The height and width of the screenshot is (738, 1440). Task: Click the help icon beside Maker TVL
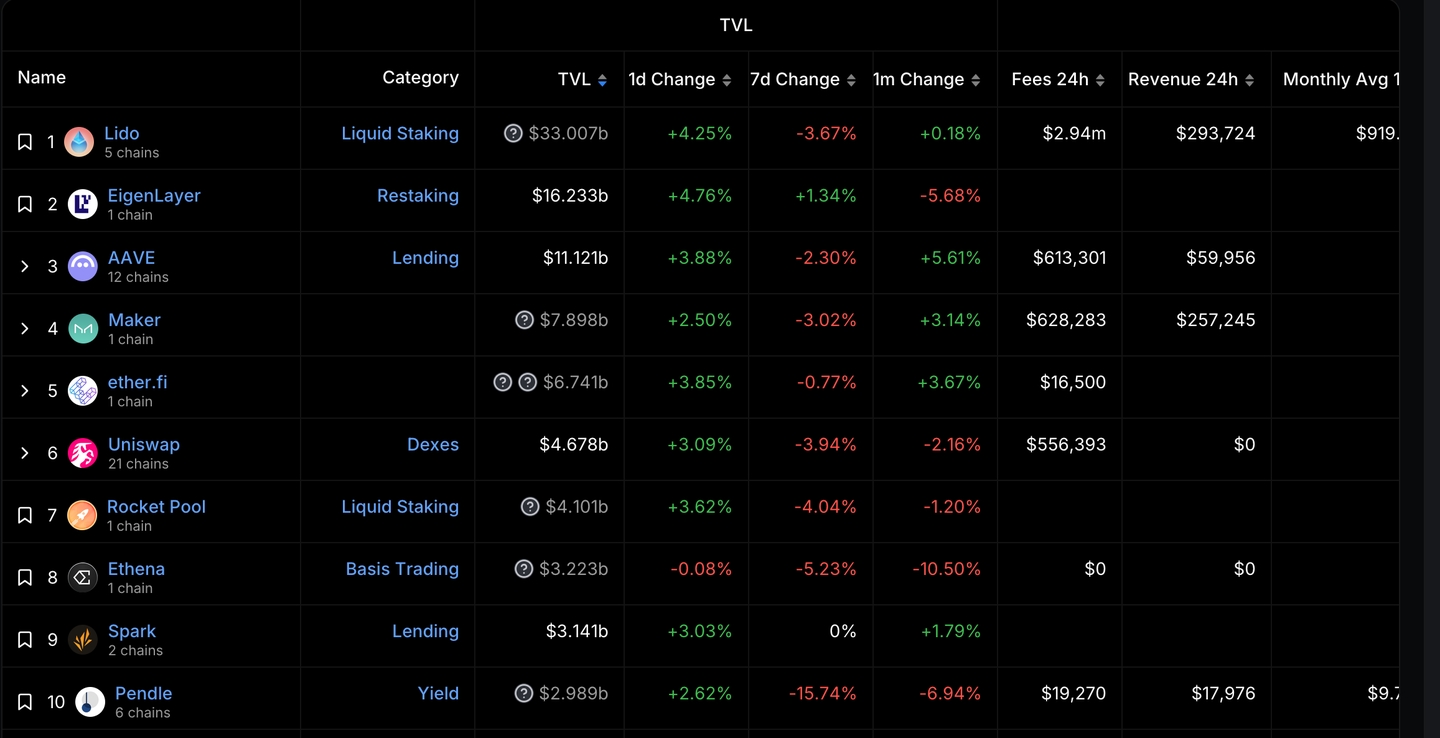pyautogui.click(x=524, y=320)
